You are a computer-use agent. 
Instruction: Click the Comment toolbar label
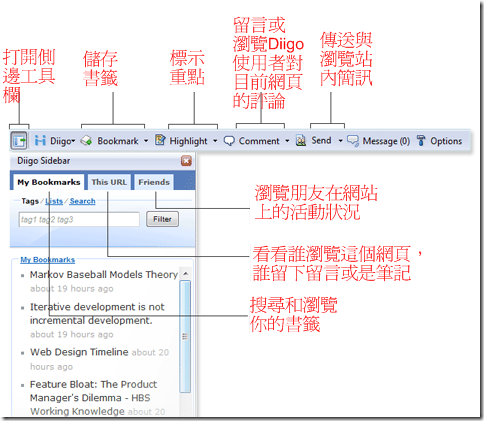[259, 141]
